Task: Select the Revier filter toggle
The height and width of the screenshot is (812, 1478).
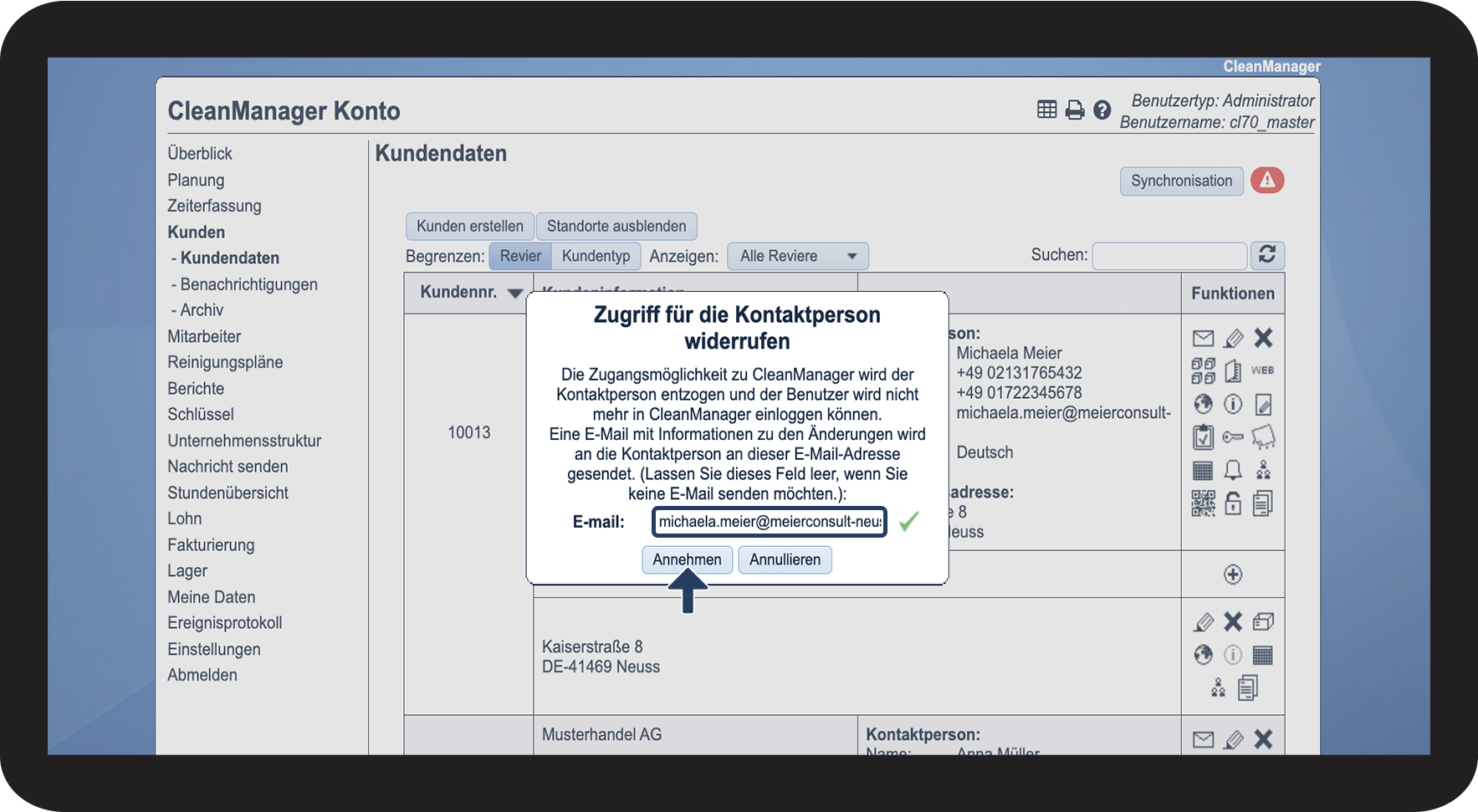Action: point(520,256)
